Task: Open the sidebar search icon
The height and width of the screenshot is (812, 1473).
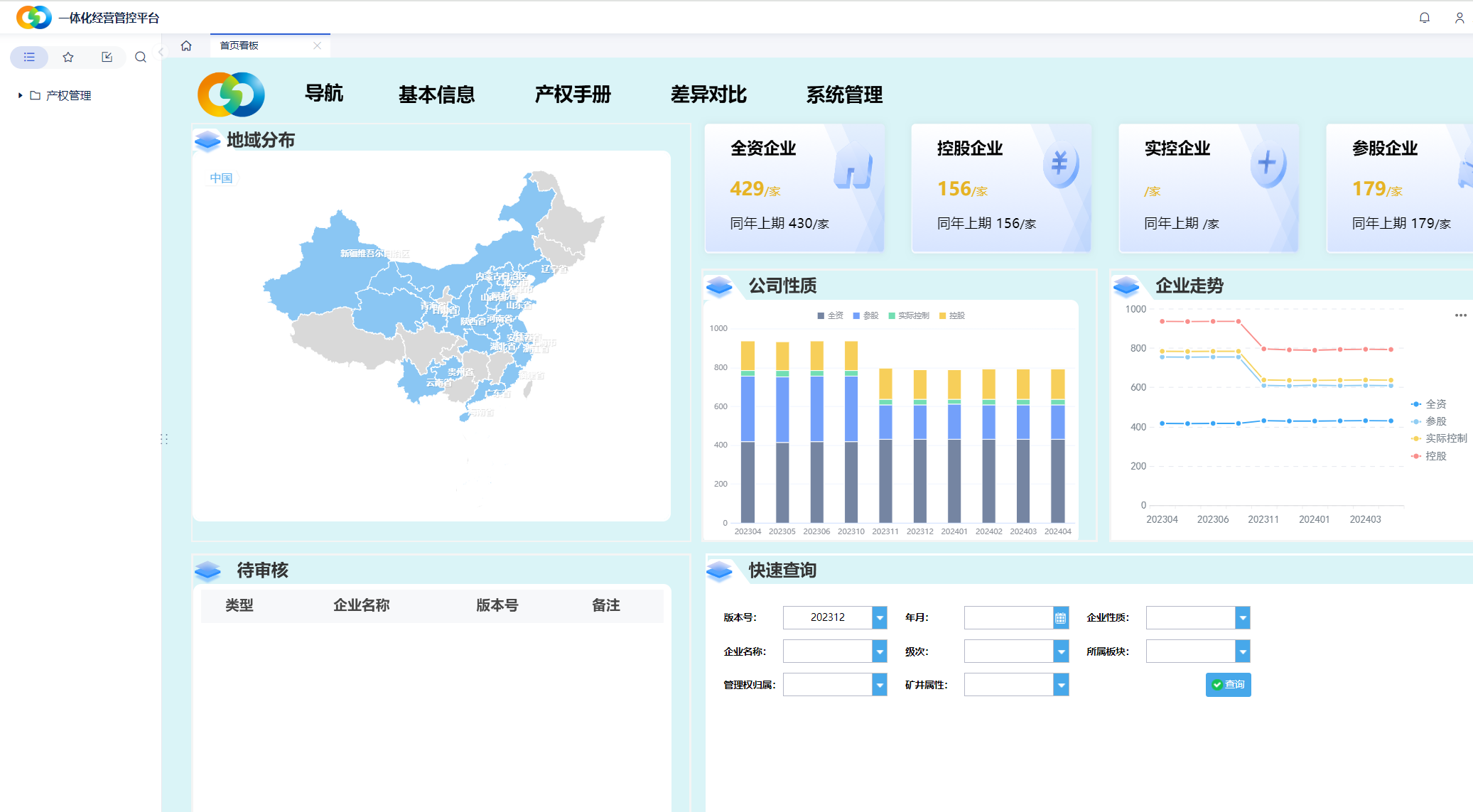Action: [x=141, y=57]
